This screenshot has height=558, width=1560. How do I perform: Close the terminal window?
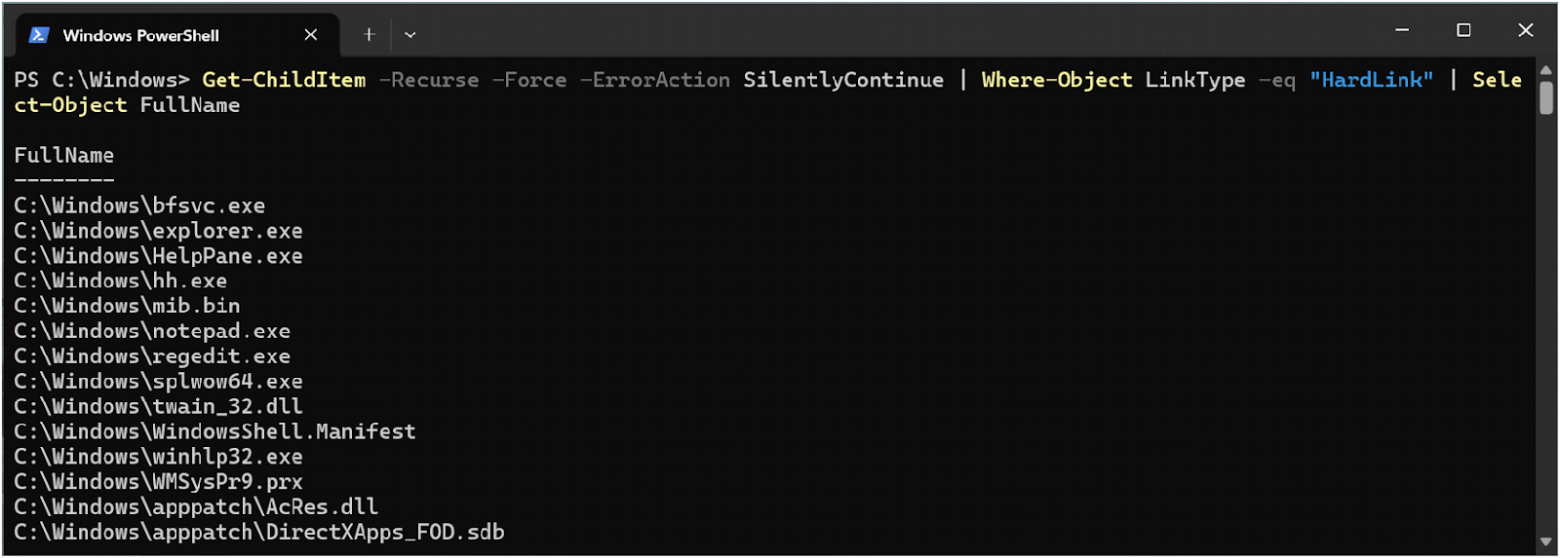point(1525,31)
